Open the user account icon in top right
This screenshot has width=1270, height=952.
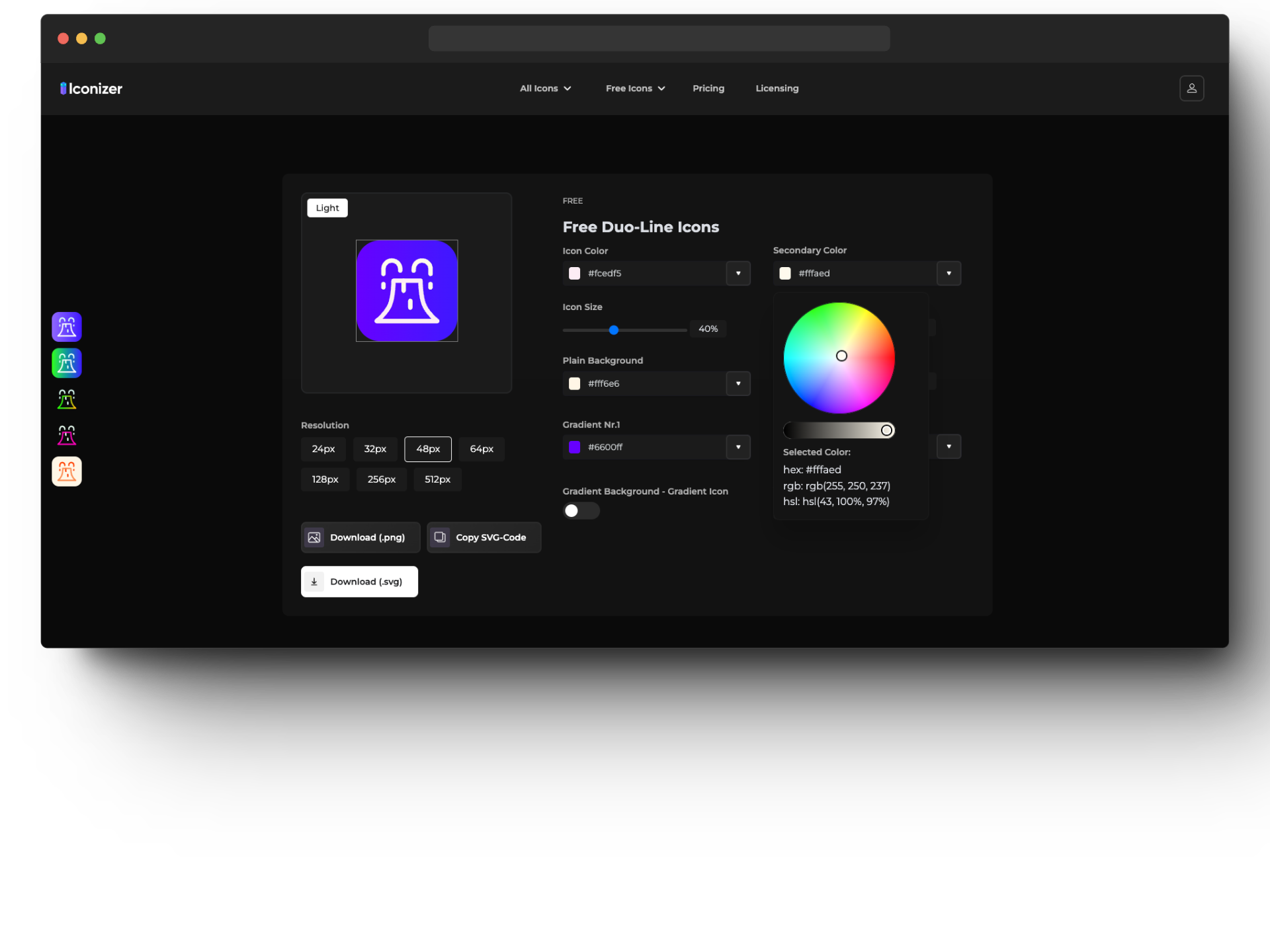pos(1192,88)
